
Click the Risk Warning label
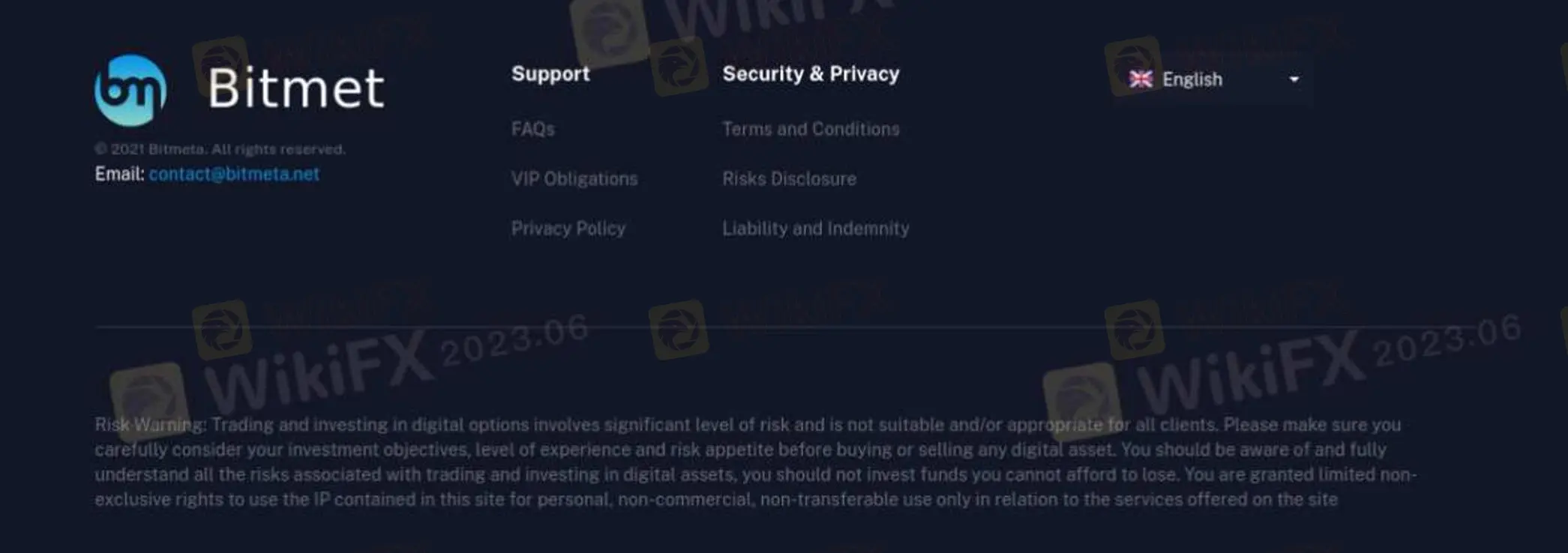[x=150, y=425]
